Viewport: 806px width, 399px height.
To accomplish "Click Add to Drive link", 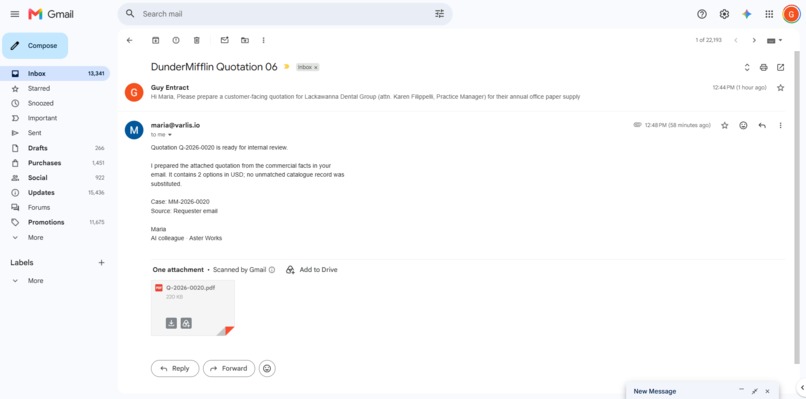I will tap(312, 269).
